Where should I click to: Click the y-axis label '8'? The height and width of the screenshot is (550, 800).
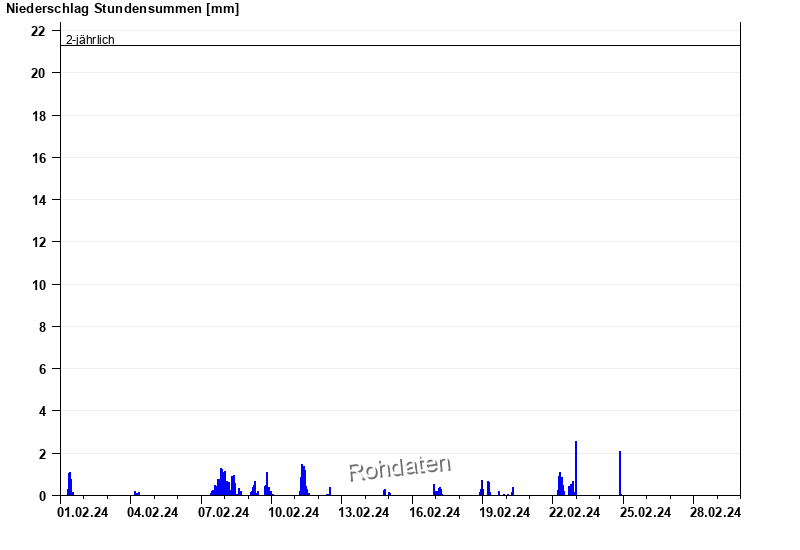(x=42, y=327)
